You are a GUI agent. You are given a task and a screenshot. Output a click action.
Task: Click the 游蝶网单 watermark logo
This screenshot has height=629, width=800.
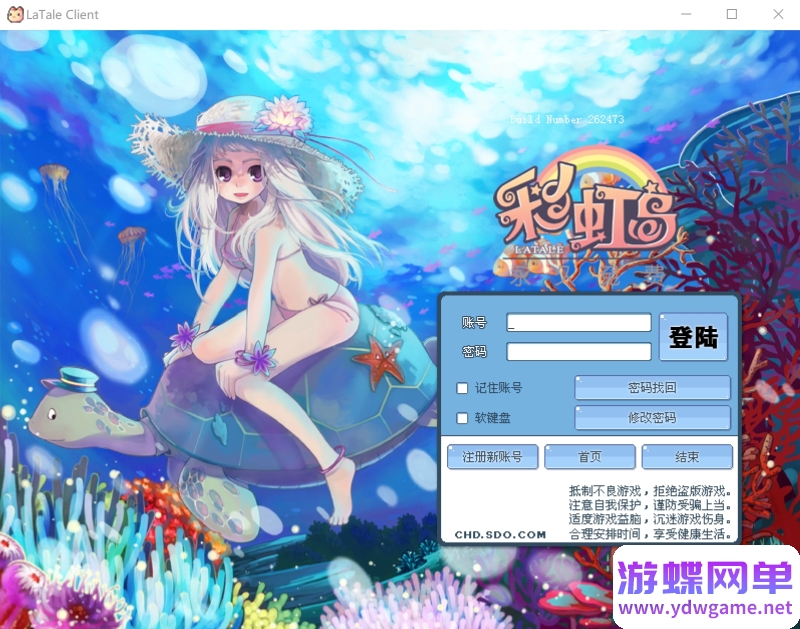pyautogui.click(x=706, y=586)
